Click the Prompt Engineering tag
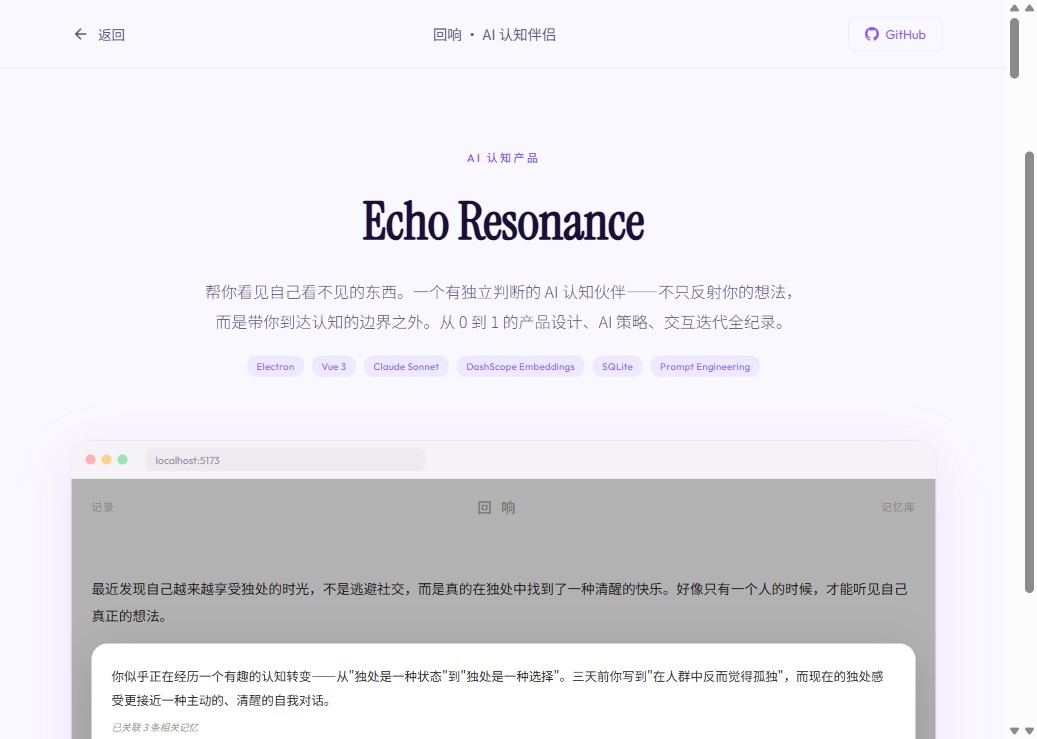 point(705,366)
